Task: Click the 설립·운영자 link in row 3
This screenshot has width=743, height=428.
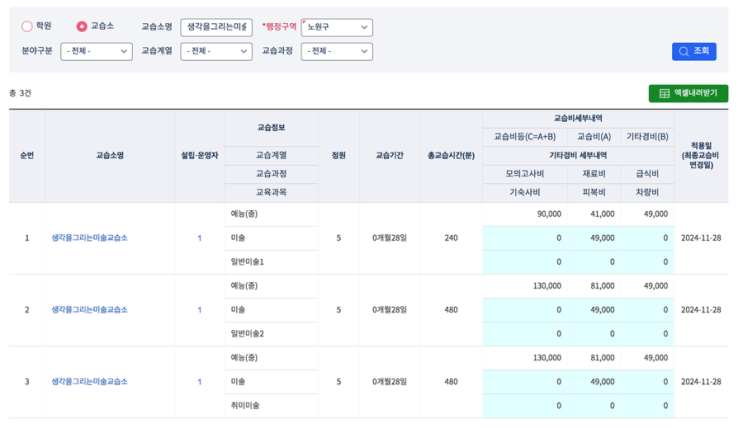Action: point(199,382)
